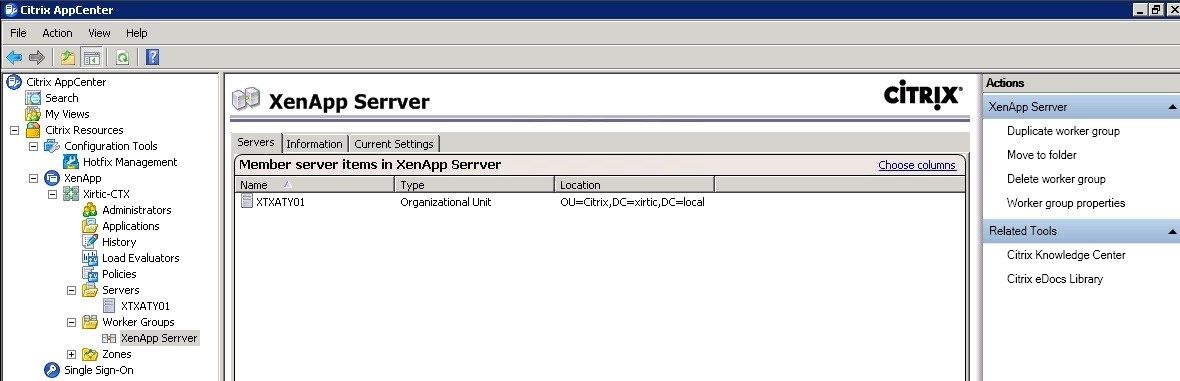Switch to the Information tab
The height and width of the screenshot is (381, 1180).
click(x=315, y=144)
